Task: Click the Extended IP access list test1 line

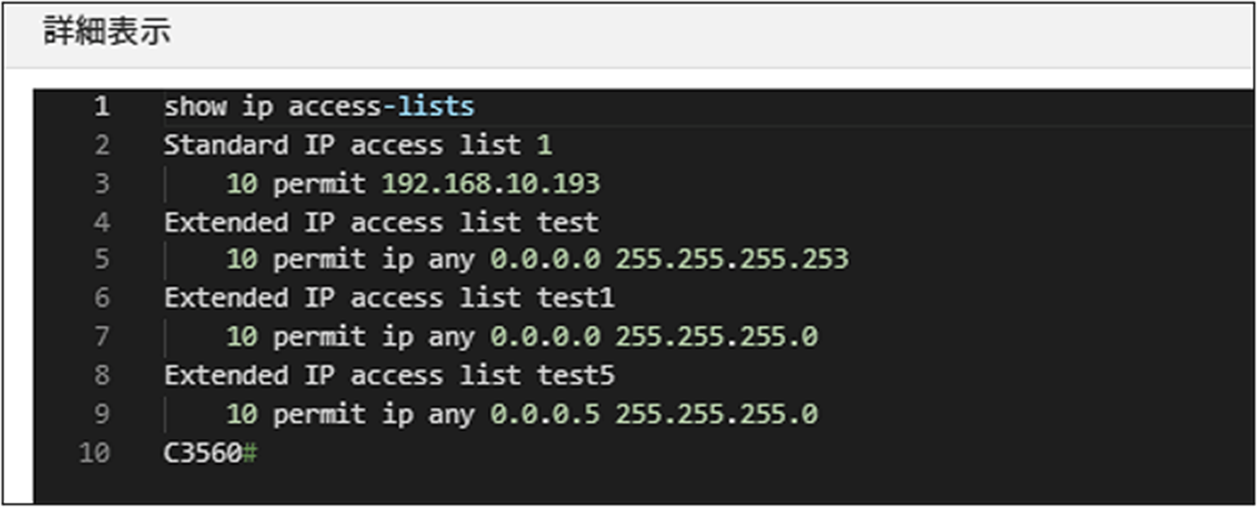Action: click(x=389, y=298)
